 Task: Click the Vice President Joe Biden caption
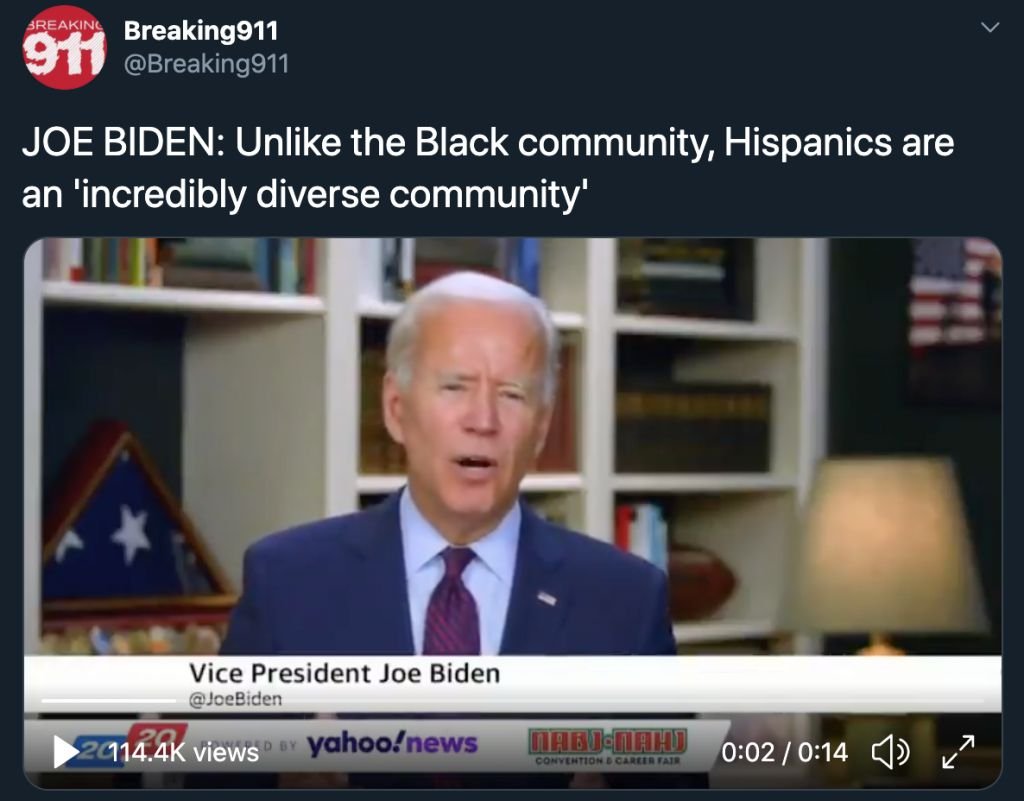click(x=345, y=673)
